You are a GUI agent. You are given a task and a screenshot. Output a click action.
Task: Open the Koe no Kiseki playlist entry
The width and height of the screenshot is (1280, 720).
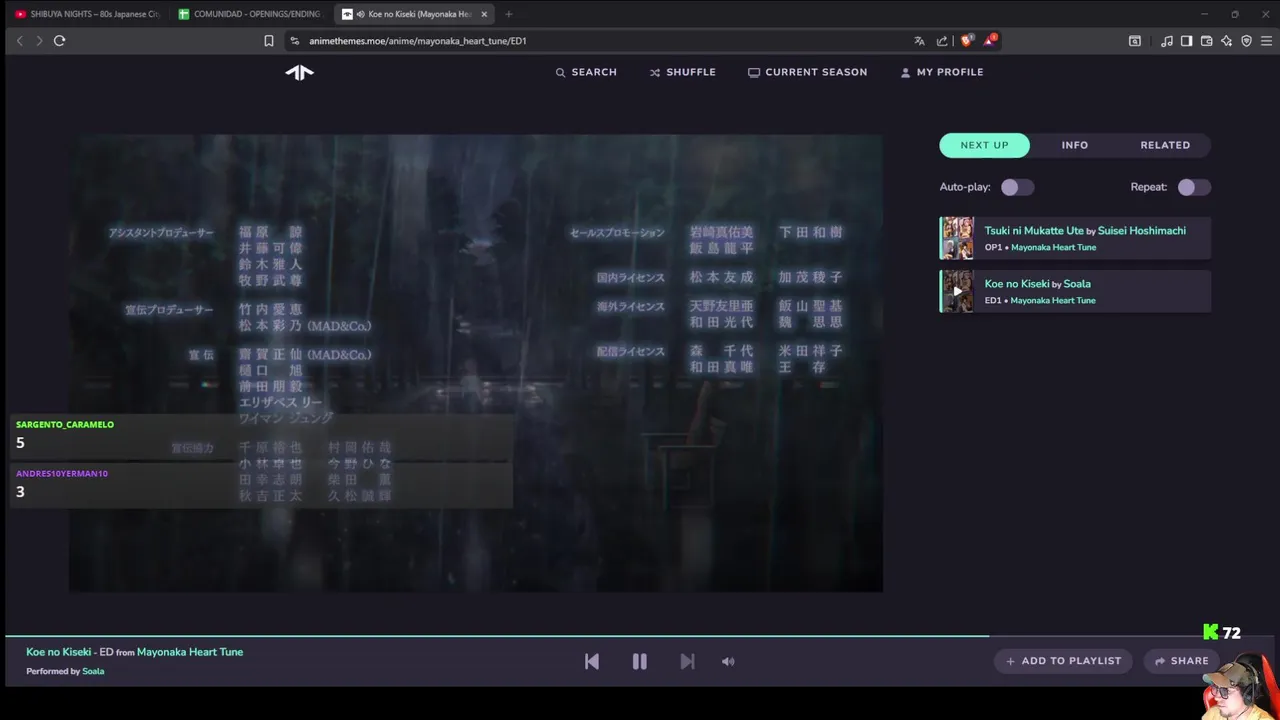1075,291
